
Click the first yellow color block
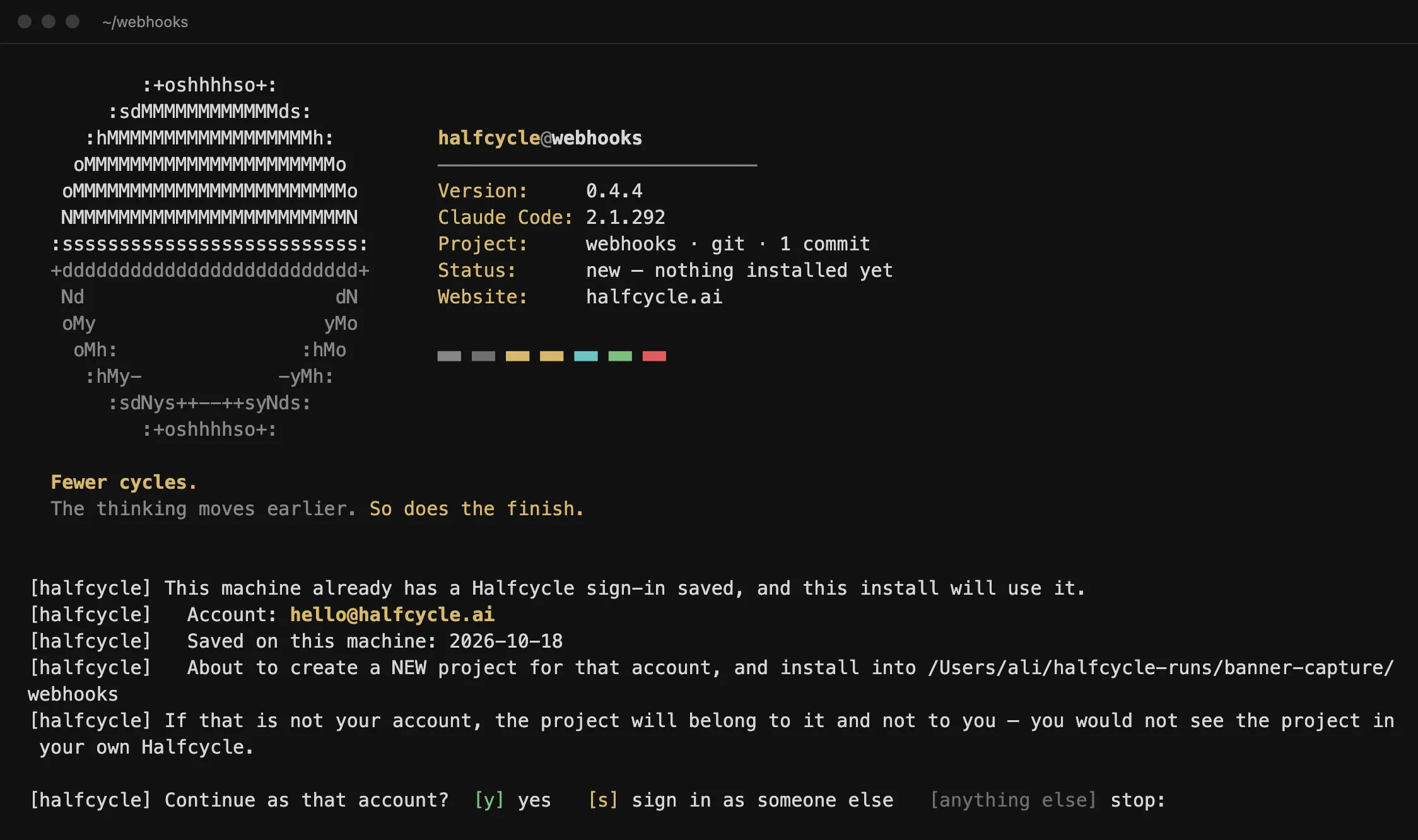[x=517, y=356]
